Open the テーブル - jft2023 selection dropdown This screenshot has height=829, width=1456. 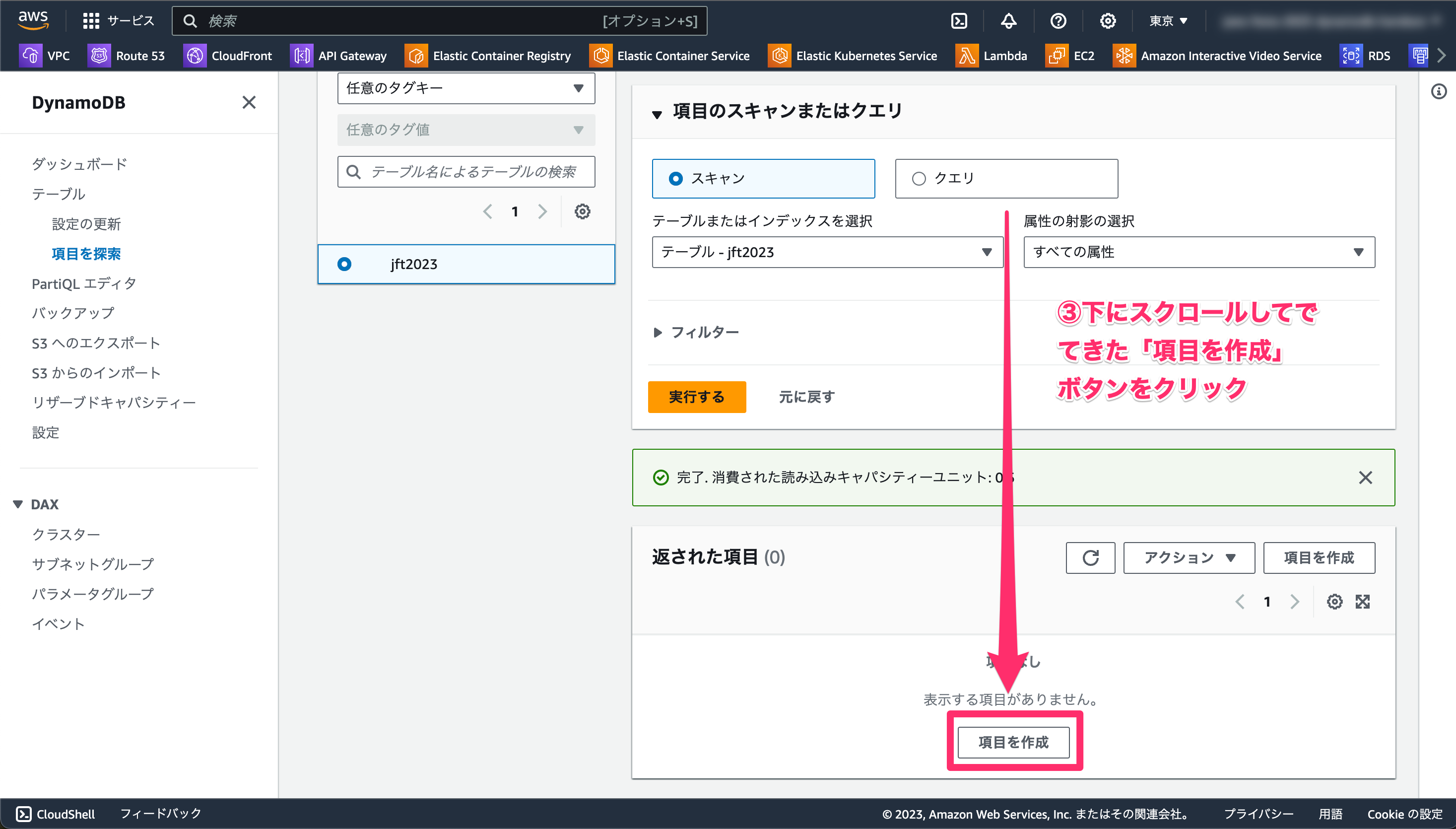click(827, 252)
